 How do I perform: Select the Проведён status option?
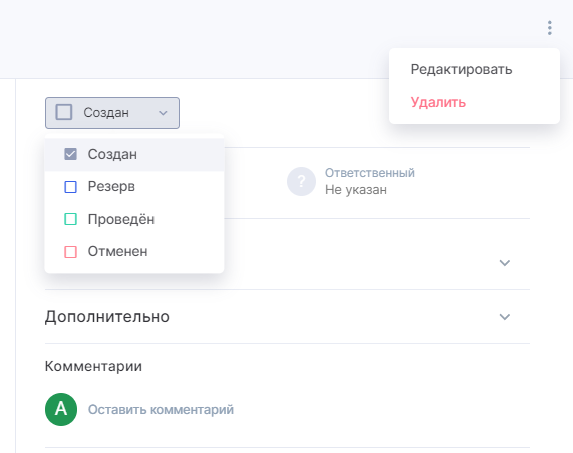[x=134, y=219]
